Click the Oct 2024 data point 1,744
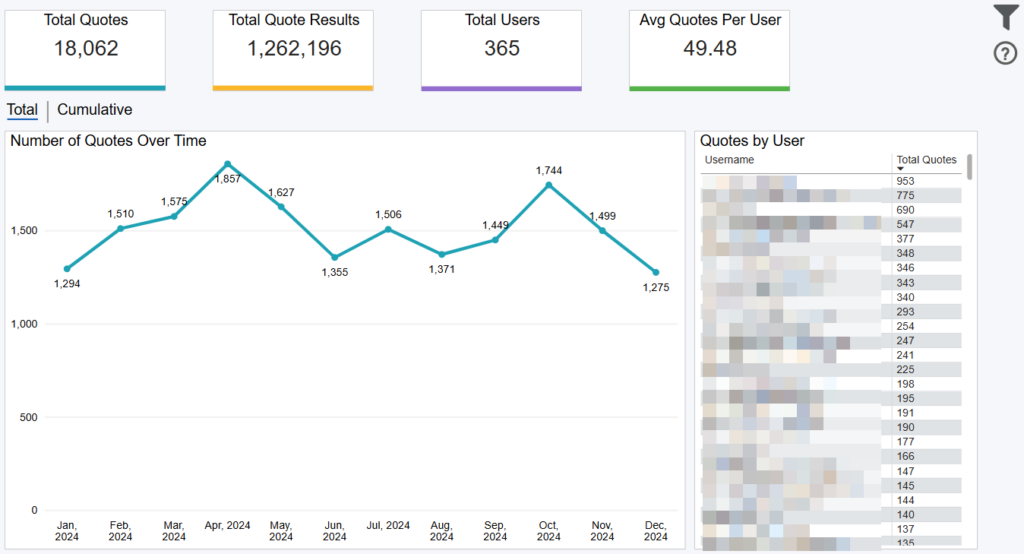This screenshot has width=1024, height=554. coord(548,185)
